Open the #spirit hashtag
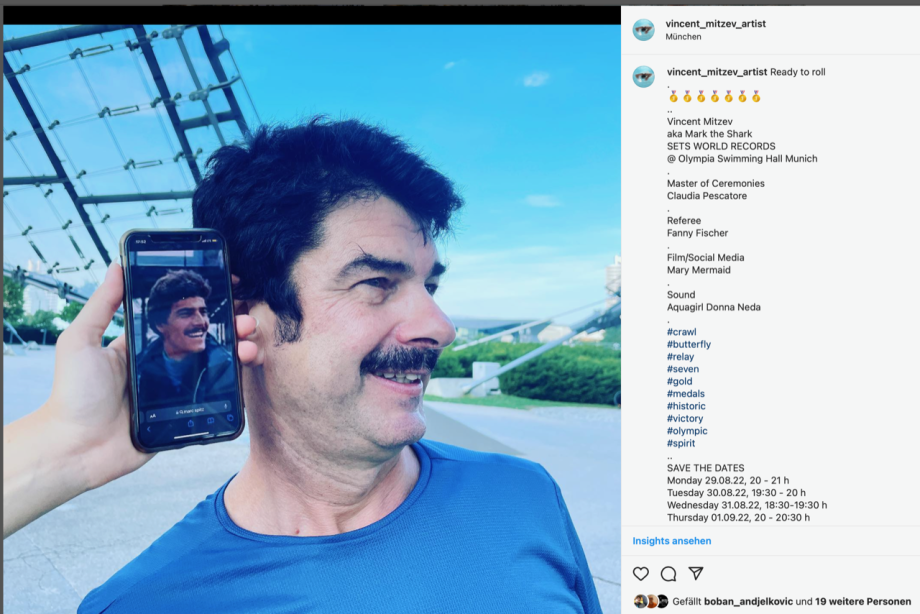Screen dimensions: 920x614 click(x=681, y=443)
